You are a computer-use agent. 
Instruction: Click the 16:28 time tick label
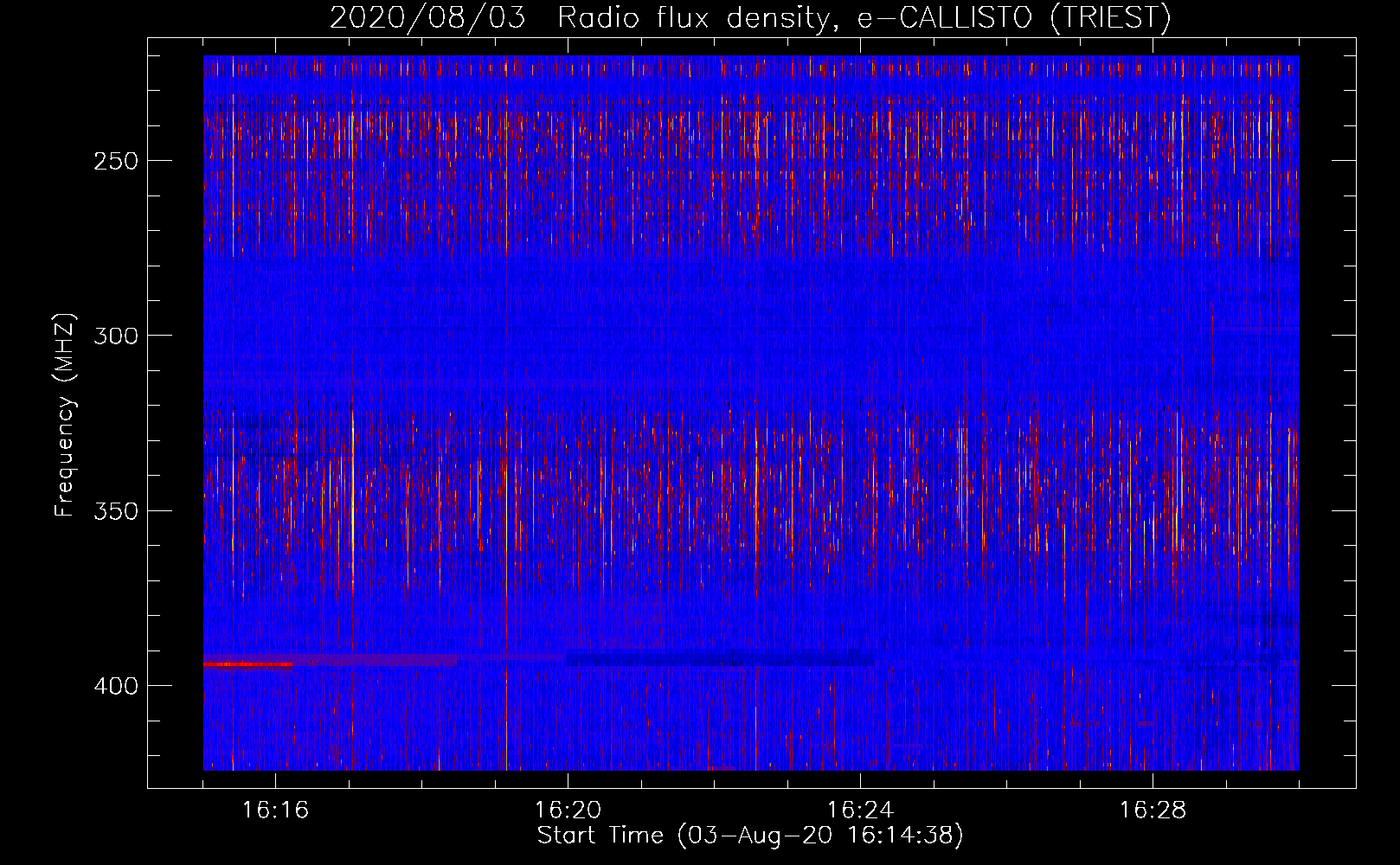pyautogui.click(x=1153, y=811)
